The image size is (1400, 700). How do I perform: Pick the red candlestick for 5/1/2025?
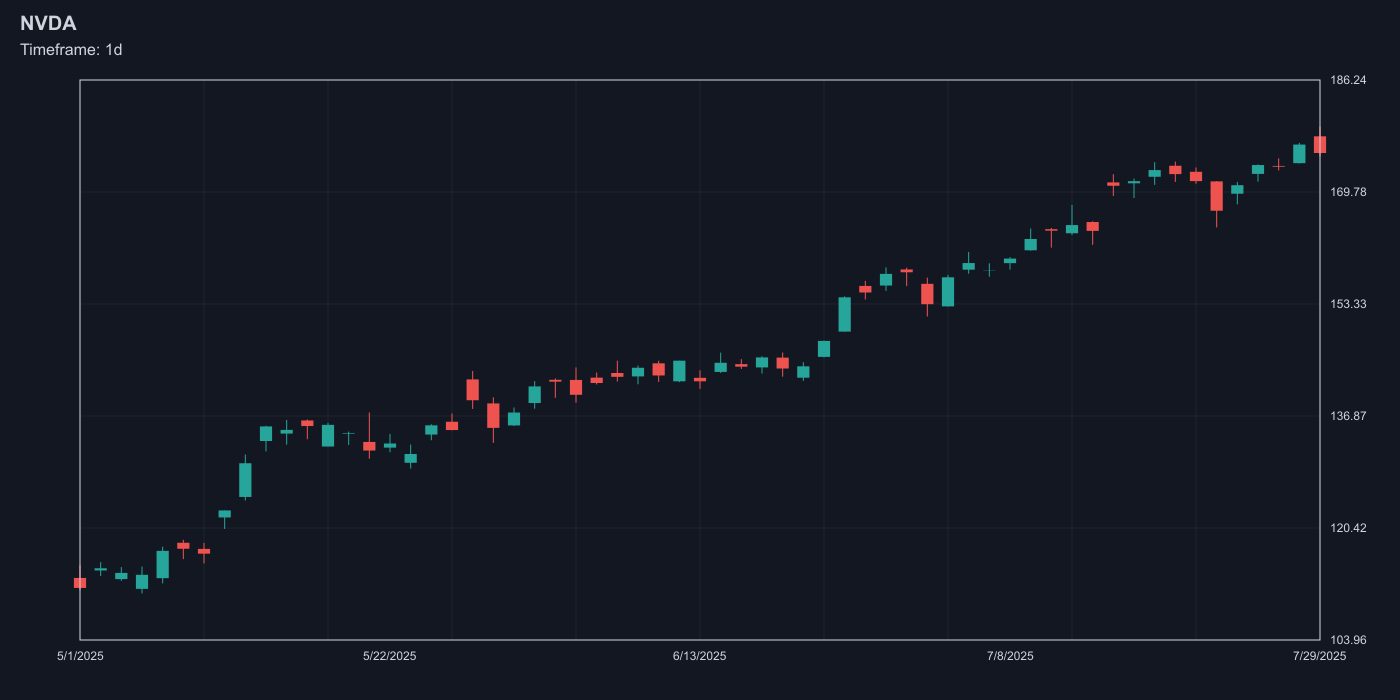[x=80, y=582]
